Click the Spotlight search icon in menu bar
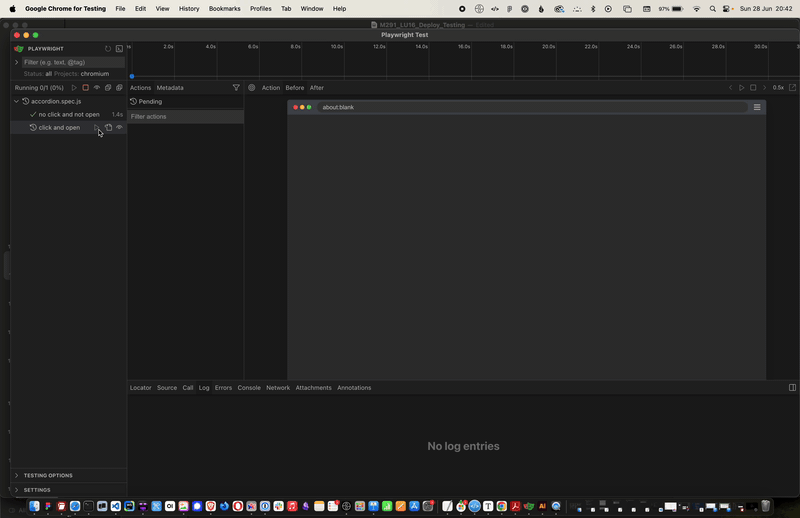Screen dimensions: 800x518 [713, 9]
